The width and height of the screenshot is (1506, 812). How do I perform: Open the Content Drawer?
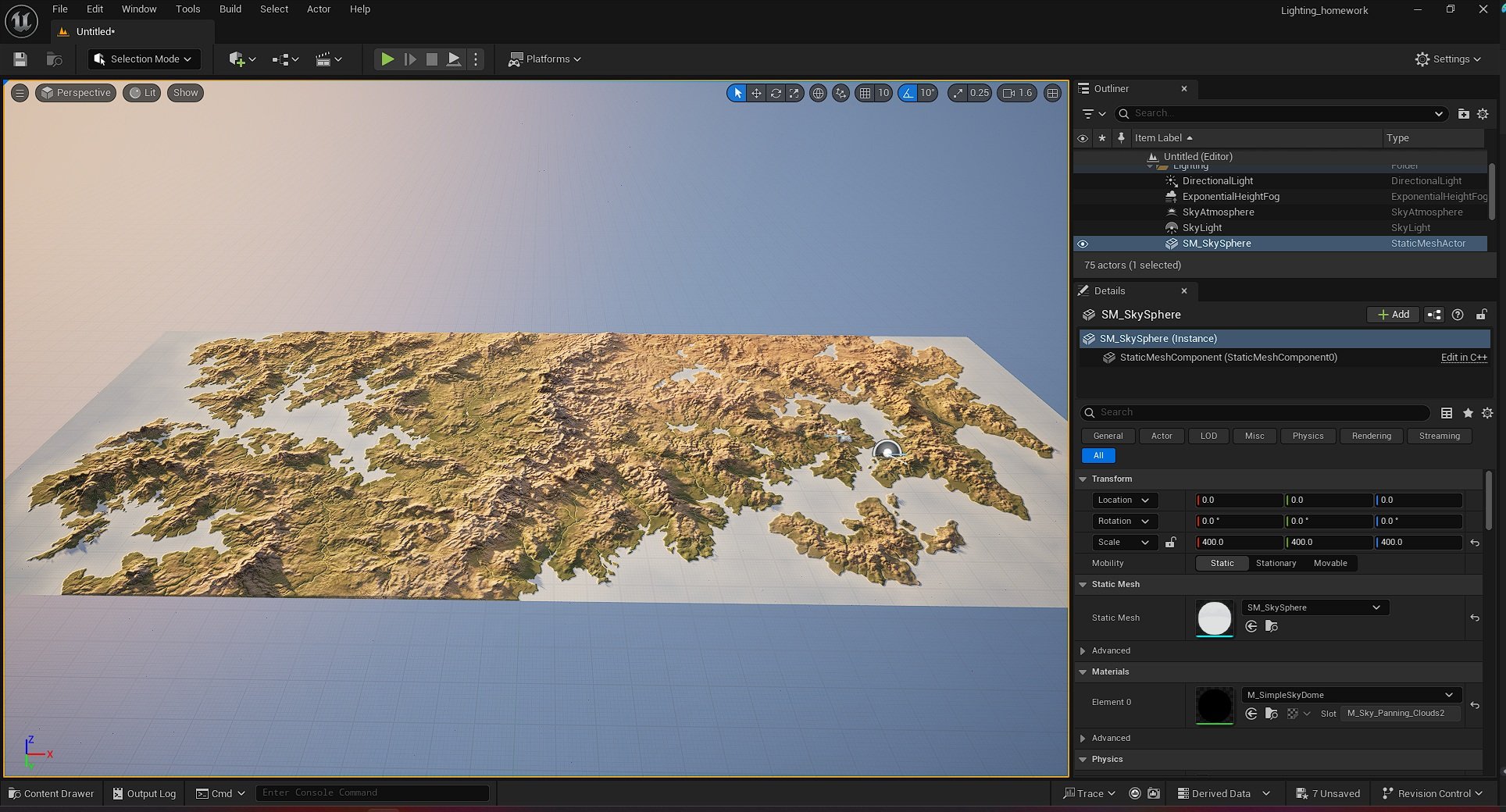[52, 793]
